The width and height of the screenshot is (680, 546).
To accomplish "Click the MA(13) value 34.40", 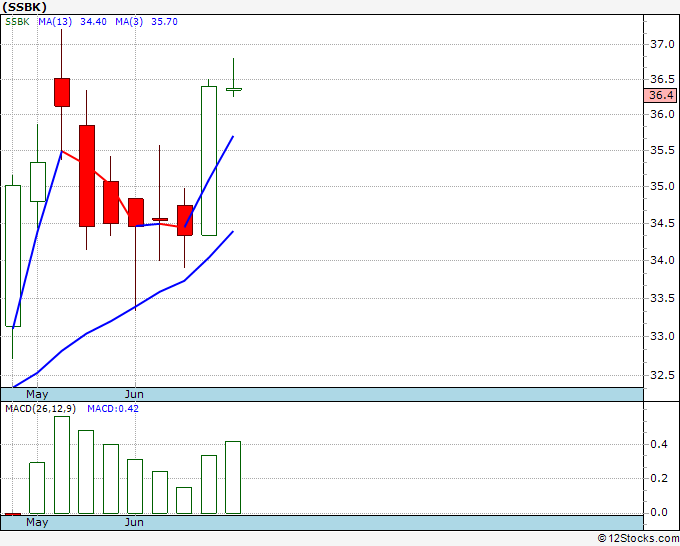I will coord(93,22).
